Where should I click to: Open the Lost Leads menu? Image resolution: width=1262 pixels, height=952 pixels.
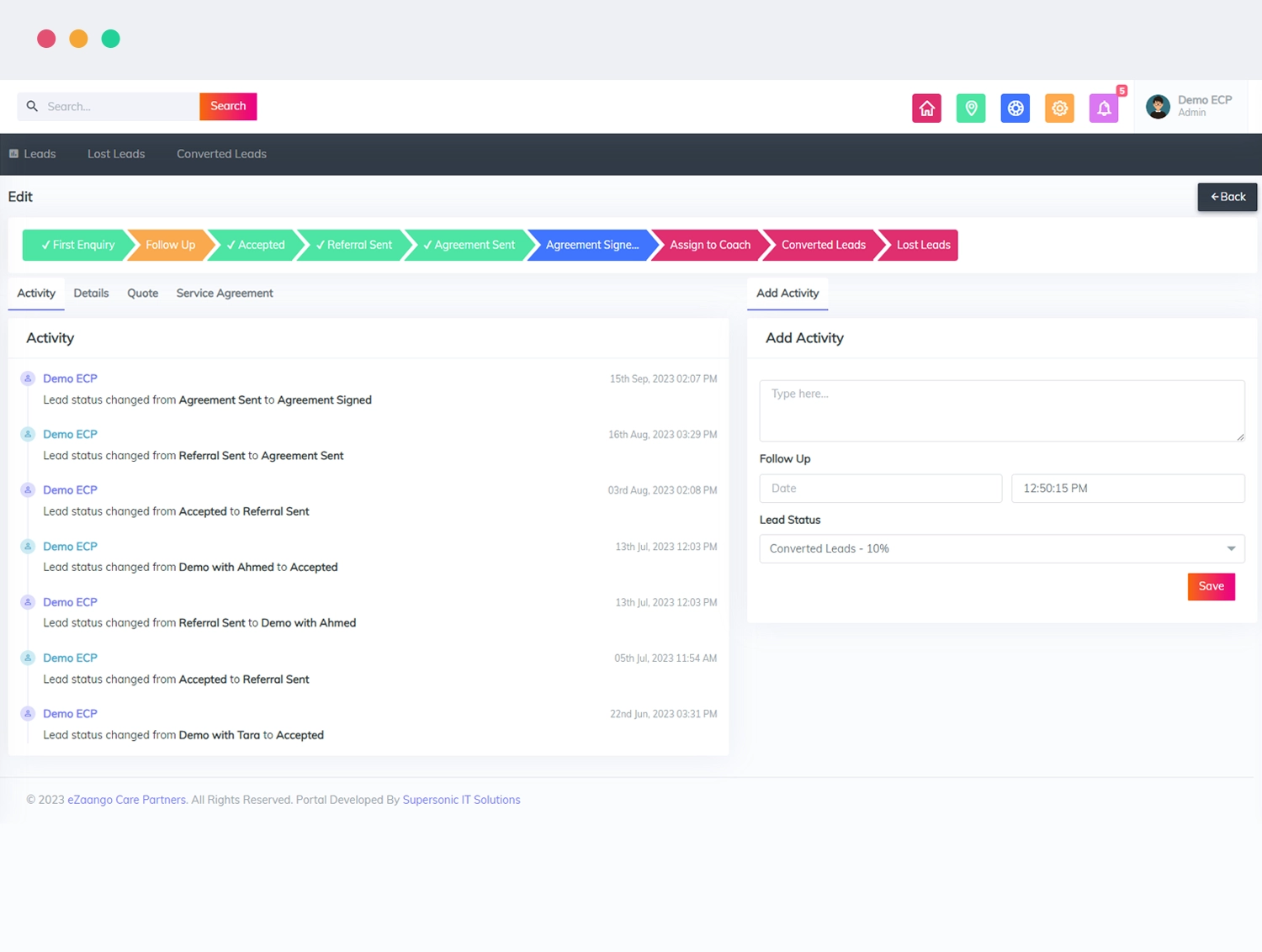tap(116, 154)
